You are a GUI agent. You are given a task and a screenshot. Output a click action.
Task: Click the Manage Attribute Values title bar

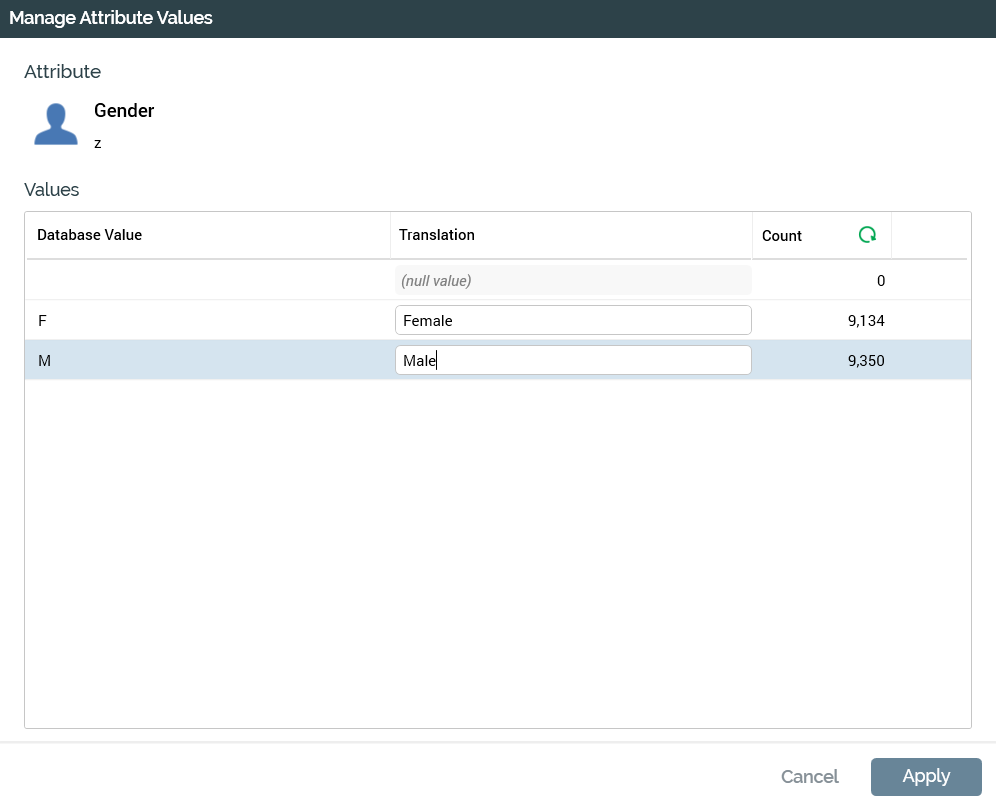click(111, 18)
